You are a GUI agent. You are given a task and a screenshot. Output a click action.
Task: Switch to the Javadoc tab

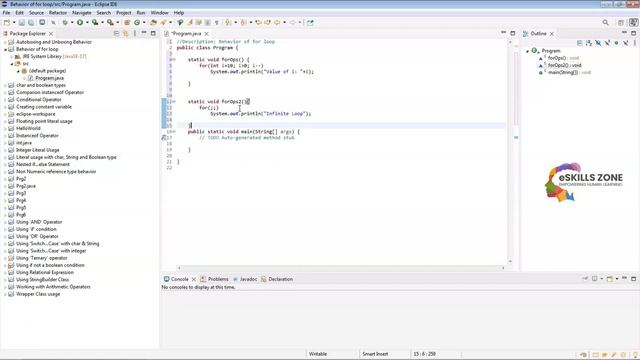click(x=245, y=279)
